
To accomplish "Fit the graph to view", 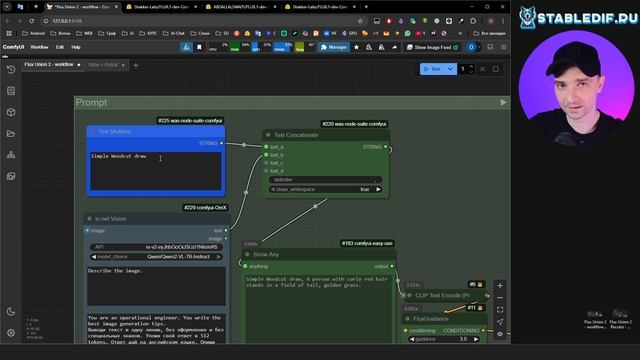I will click(500, 310).
